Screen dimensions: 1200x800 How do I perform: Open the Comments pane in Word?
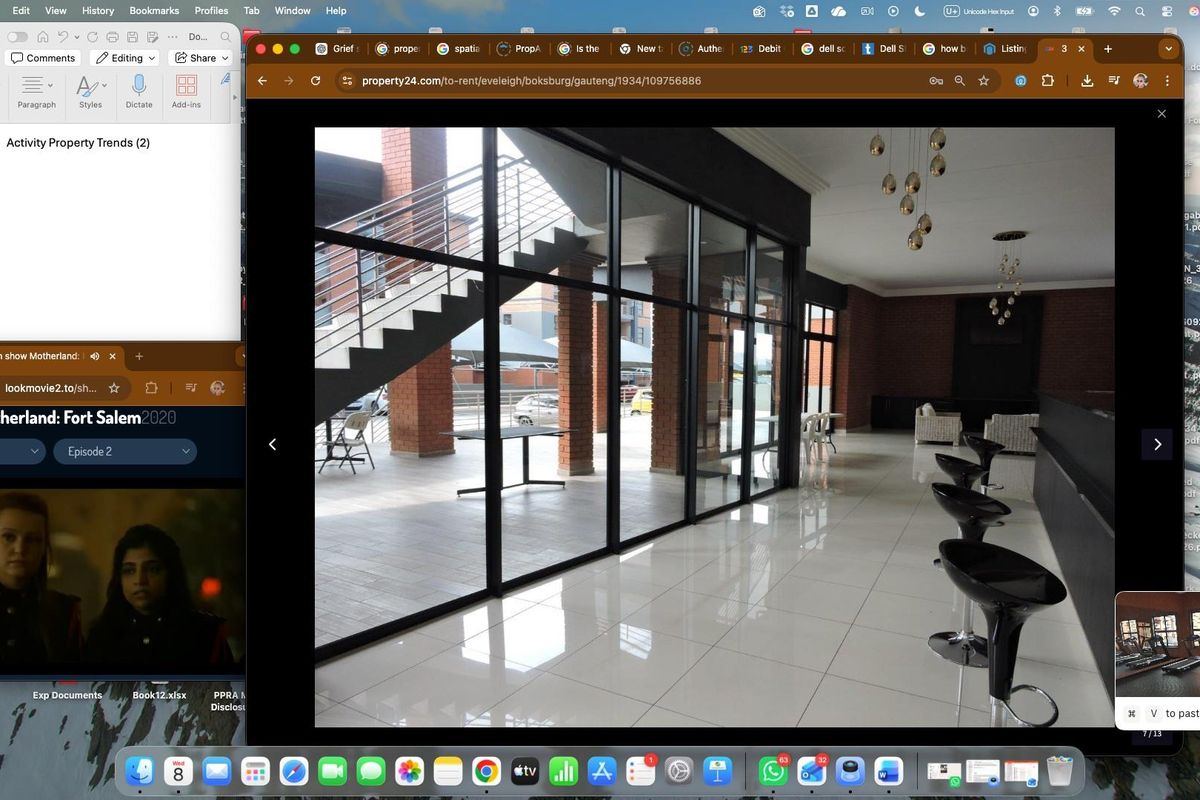(x=43, y=58)
